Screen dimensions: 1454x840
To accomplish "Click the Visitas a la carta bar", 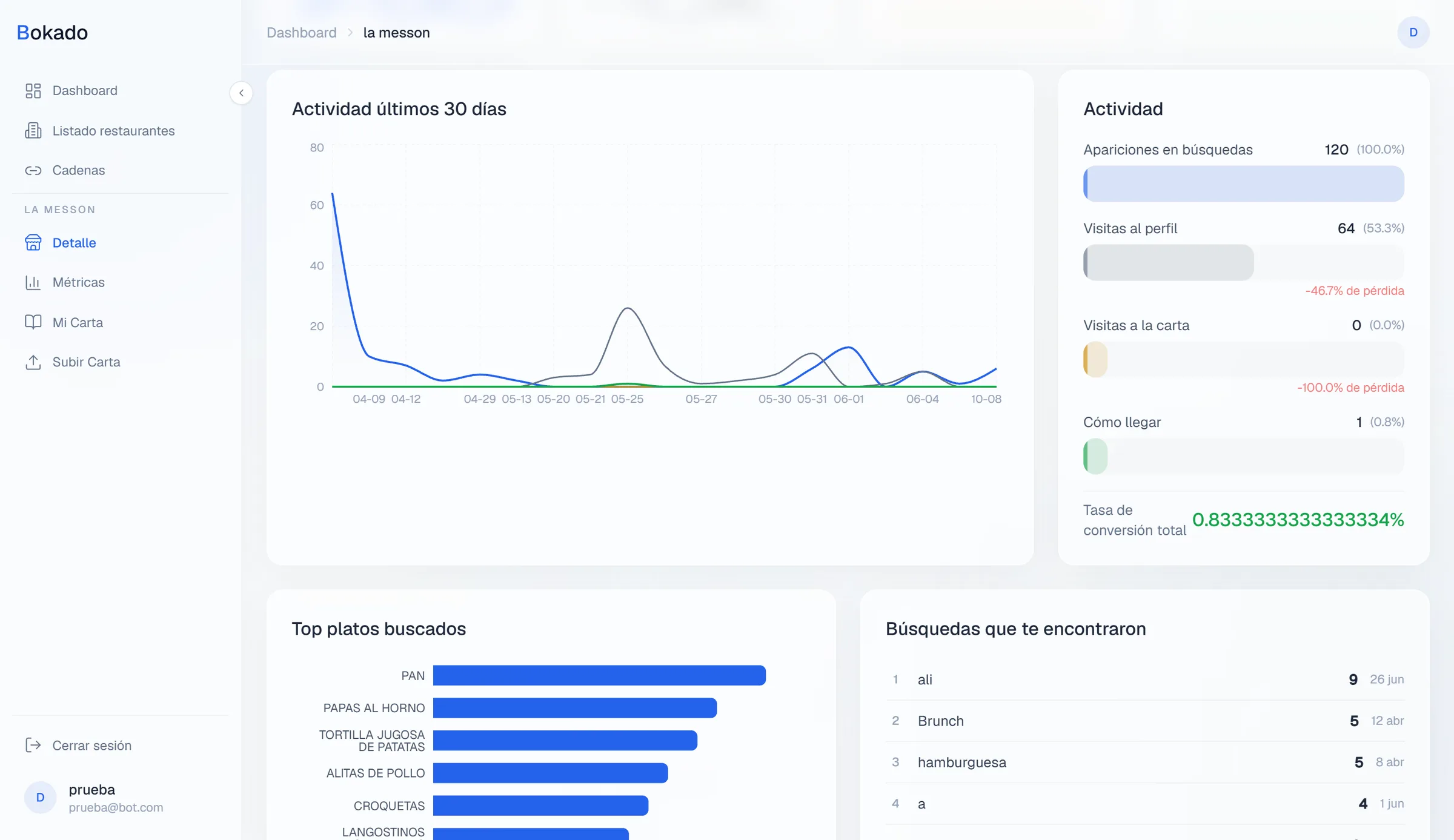I will (x=1243, y=360).
